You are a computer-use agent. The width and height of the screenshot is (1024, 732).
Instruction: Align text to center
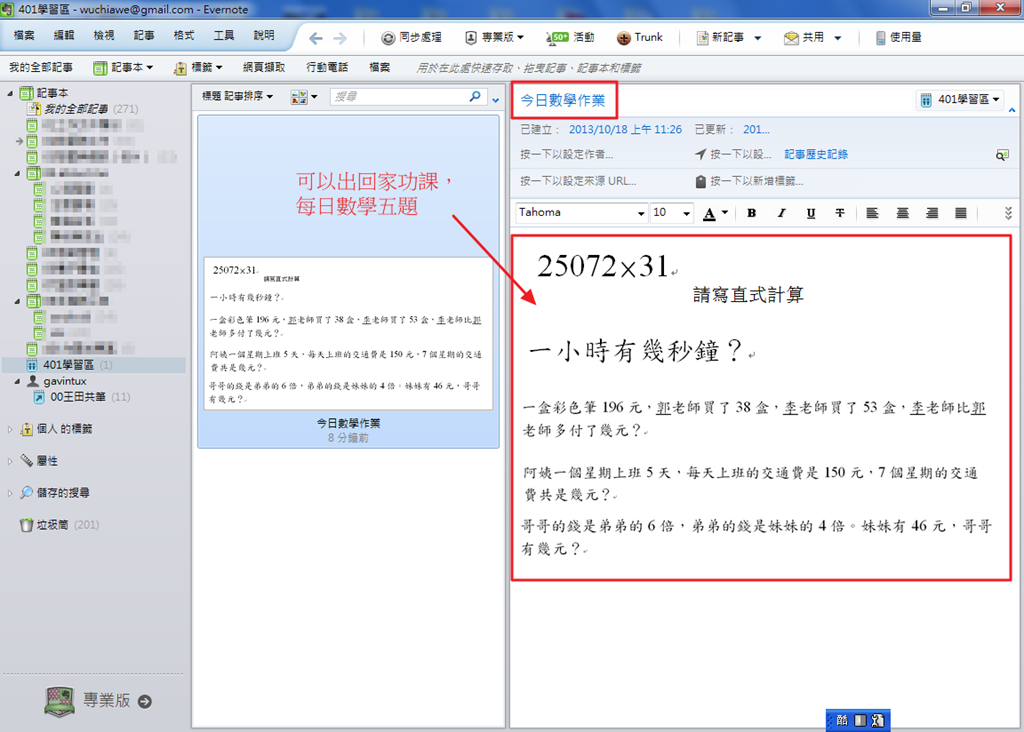(902, 213)
